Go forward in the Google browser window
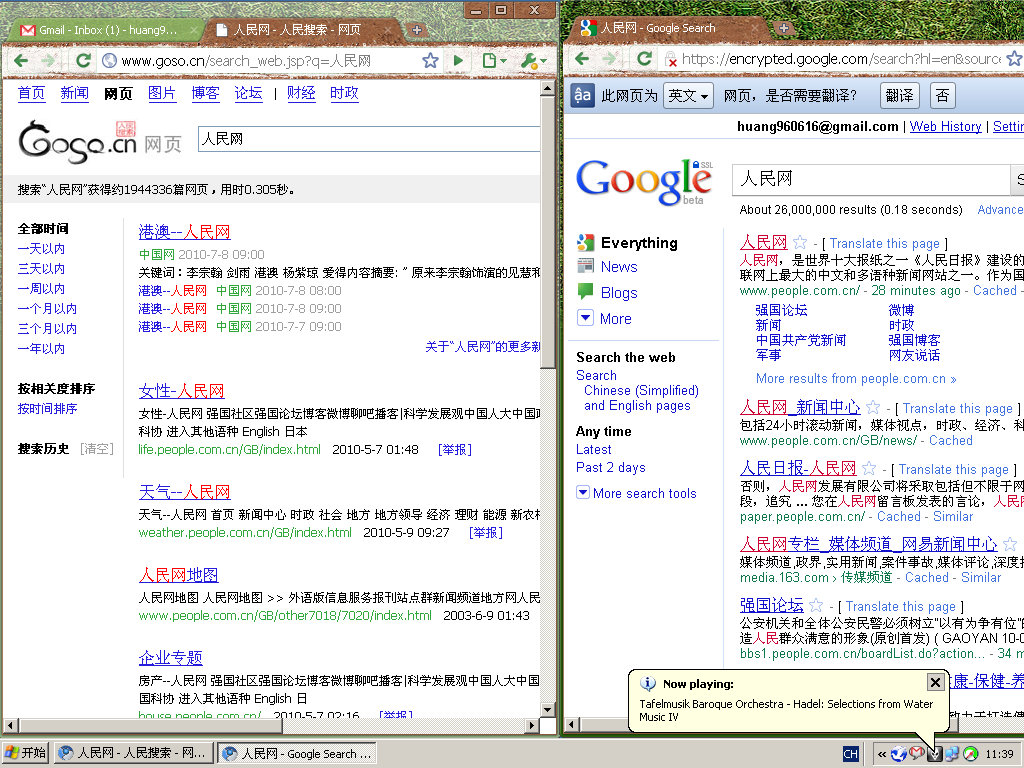This screenshot has height=768, width=1024. [609, 59]
